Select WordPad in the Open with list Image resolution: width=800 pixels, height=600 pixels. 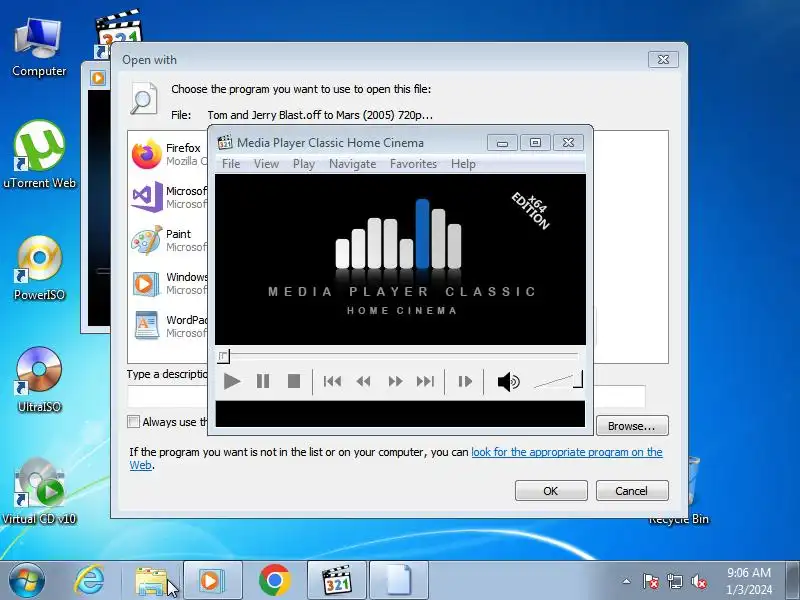click(x=168, y=326)
